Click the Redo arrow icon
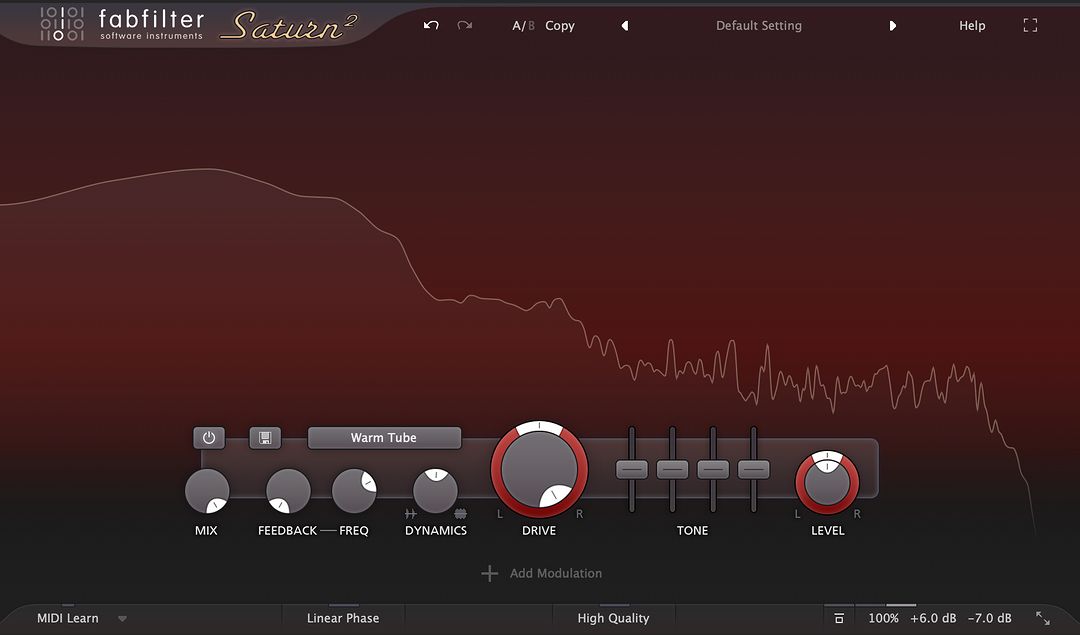This screenshot has height=635, width=1080. [464, 25]
